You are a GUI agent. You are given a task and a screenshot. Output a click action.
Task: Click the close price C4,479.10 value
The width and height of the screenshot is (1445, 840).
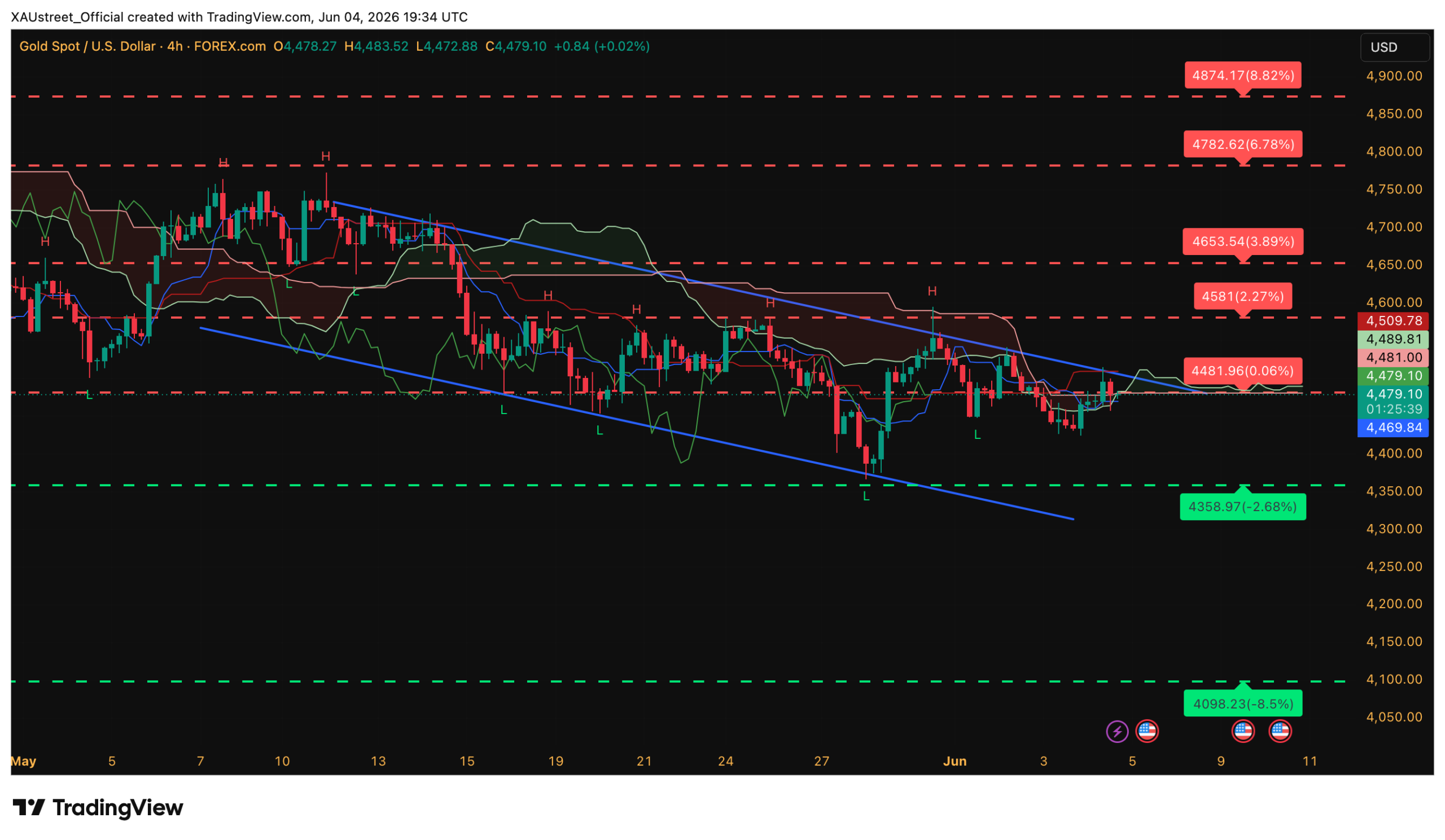point(516,46)
